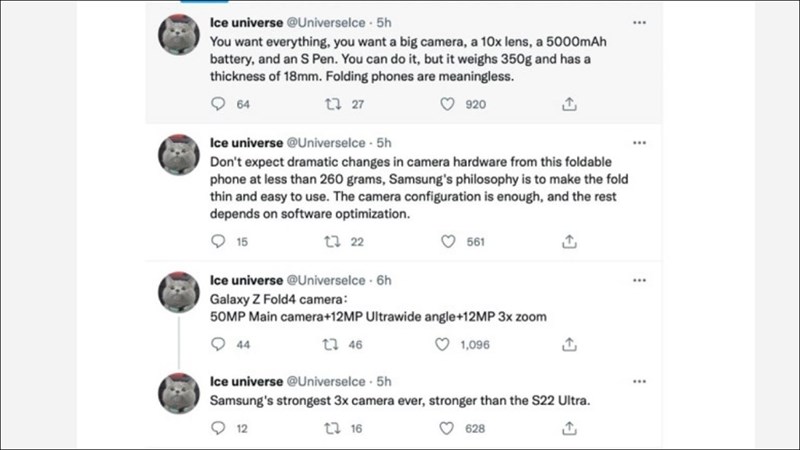Share the strongest 3x camera tweet
This screenshot has width=800, height=450.
coord(569,429)
